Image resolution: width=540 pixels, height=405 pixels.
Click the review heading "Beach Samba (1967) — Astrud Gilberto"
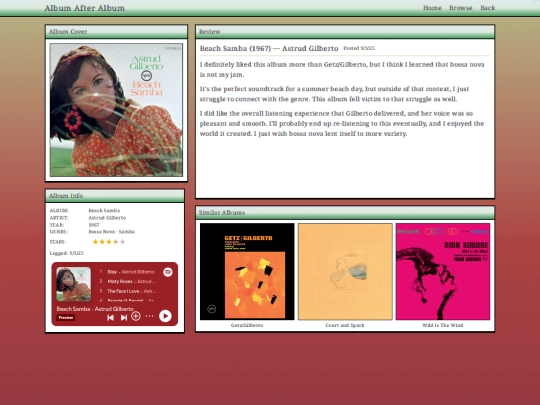click(269, 49)
